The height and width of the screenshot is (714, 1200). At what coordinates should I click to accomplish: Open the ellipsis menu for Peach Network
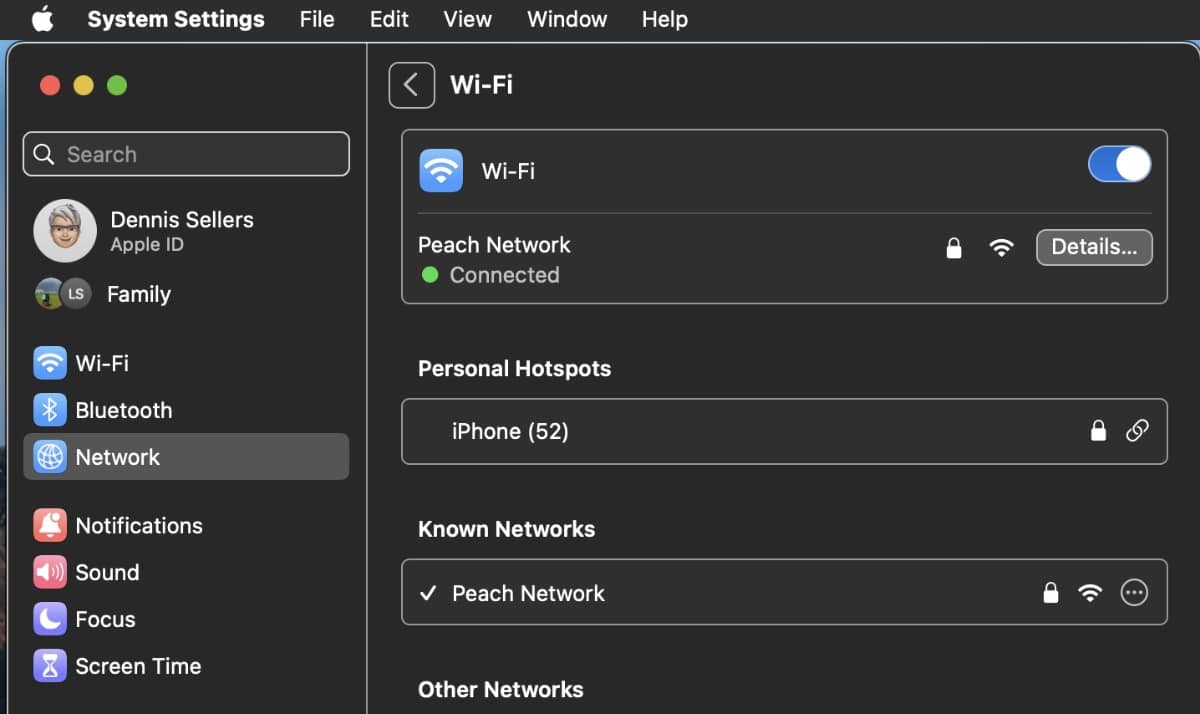[1134, 593]
